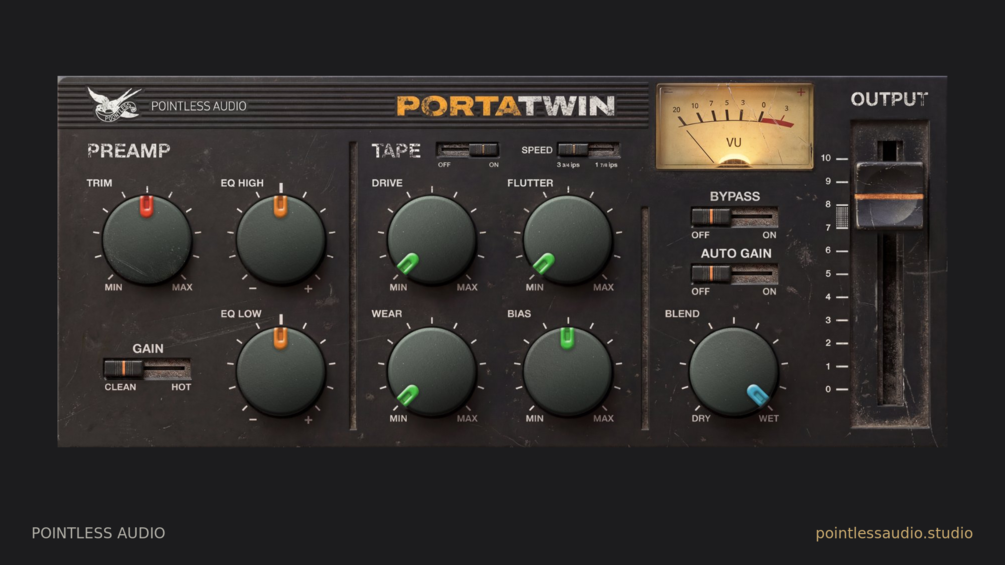Click the DRY label under Blend knob
Image resolution: width=1005 pixels, height=565 pixels.
point(701,418)
